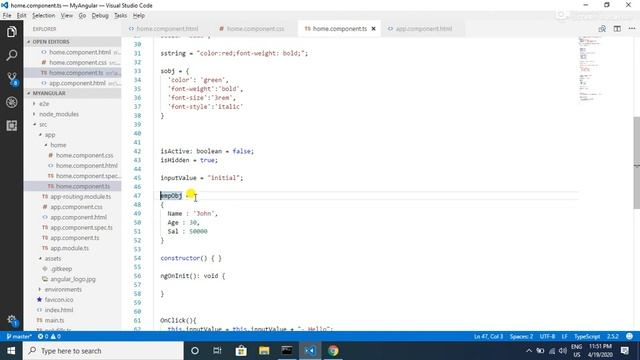Open the Source Control view
The image size is (640, 360).
point(11,79)
